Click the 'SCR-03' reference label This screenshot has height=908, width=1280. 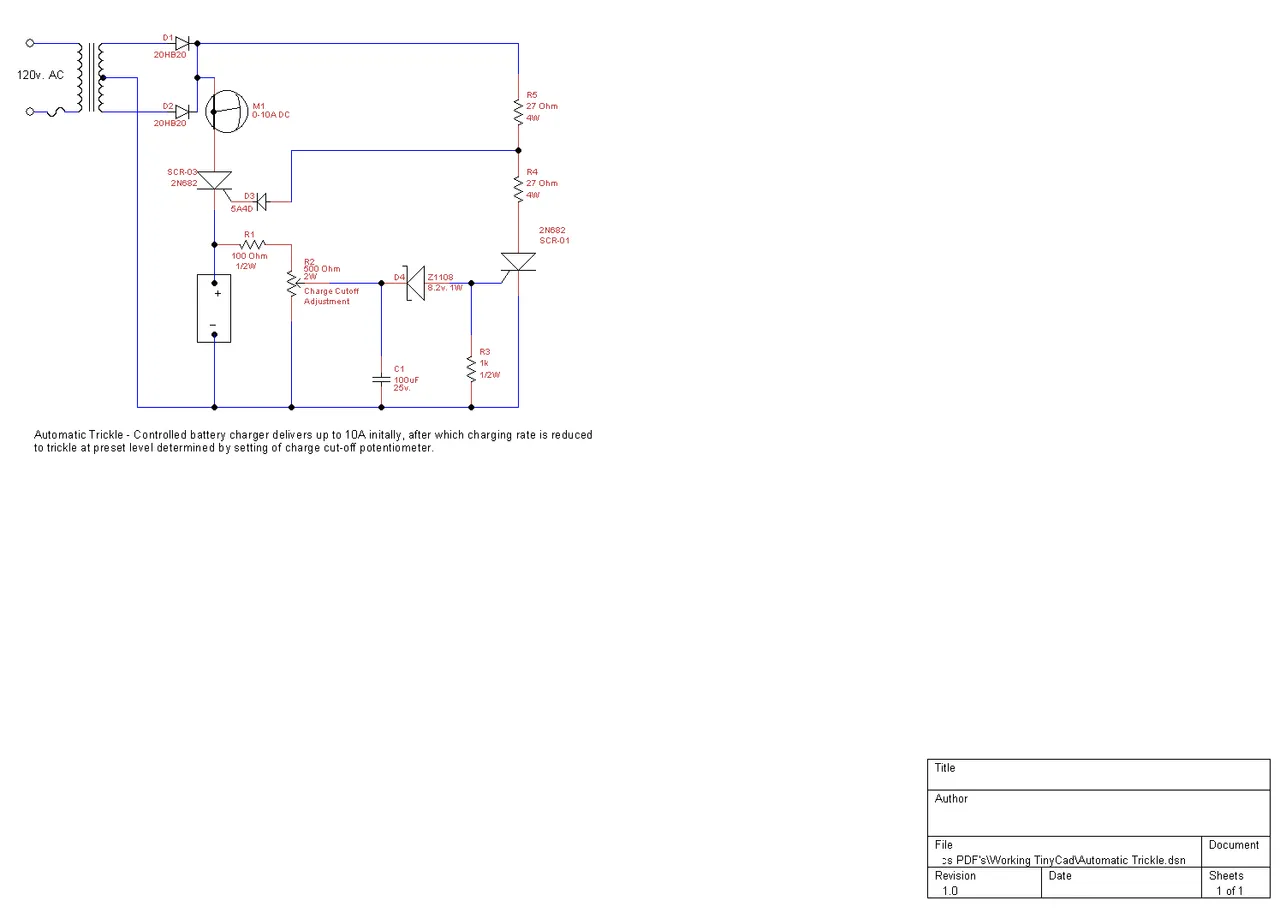tap(182, 172)
